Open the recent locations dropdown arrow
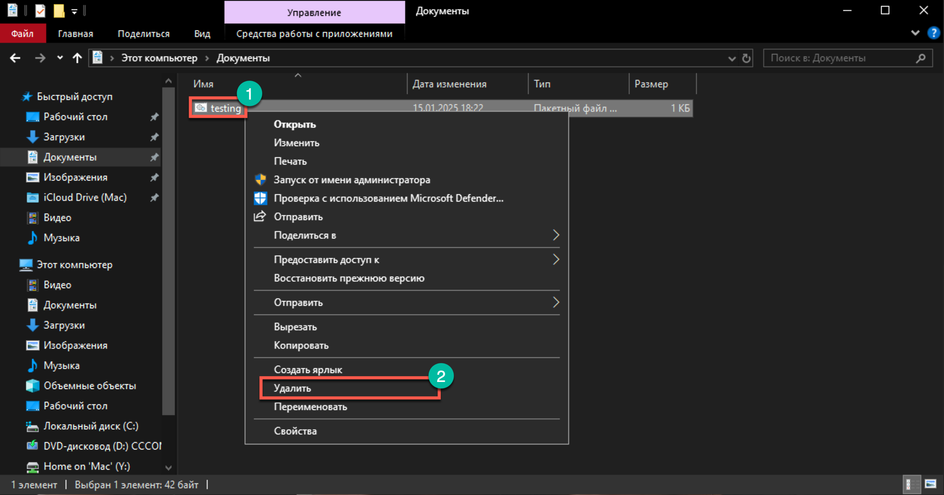The width and height of the screenshot is (944, 495). click(x=60, y=58)
